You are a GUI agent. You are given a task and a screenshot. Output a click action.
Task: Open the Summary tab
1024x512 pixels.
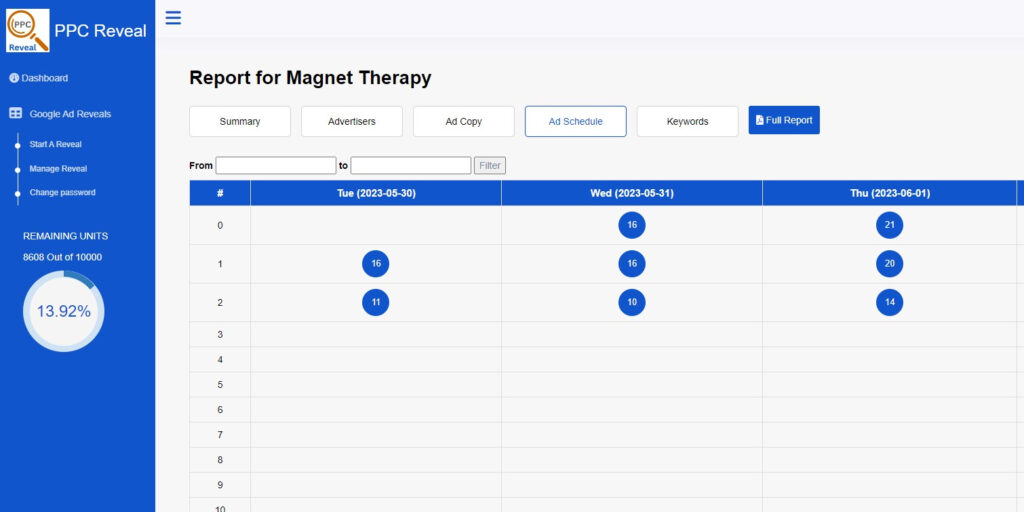click(240, 121)
